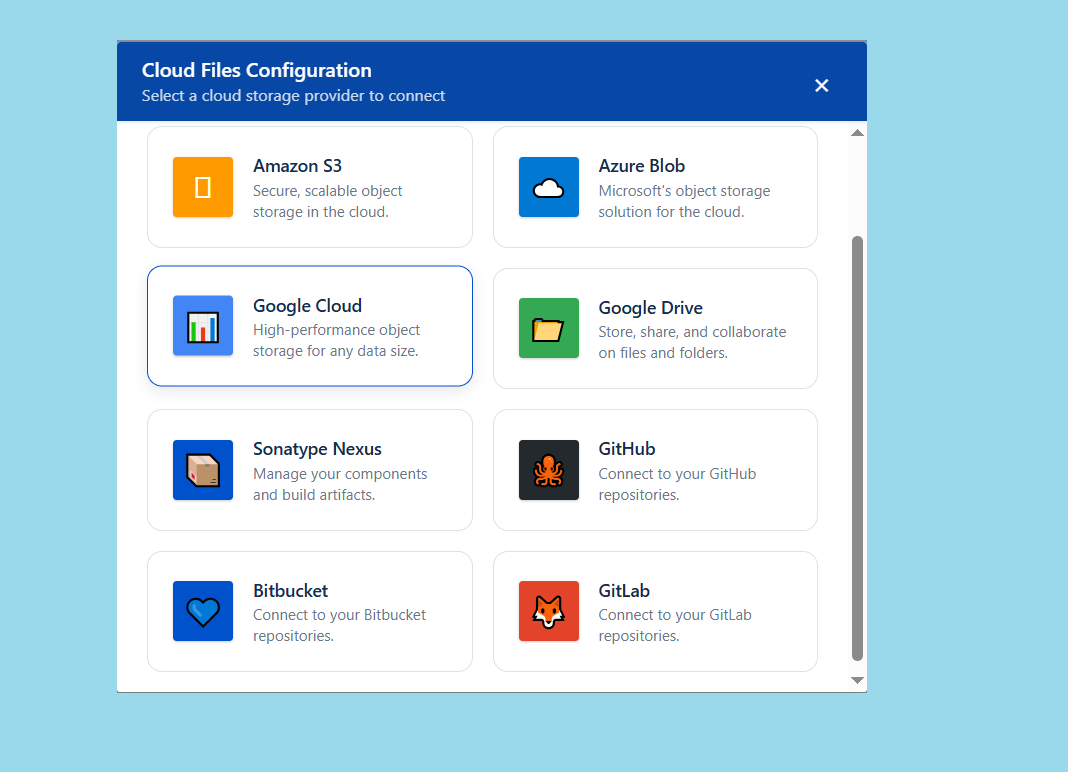Screen dimensions: 1068x772
Task: Click the 'Cloud Files Configuration' heading
Action: click(257, 70)
